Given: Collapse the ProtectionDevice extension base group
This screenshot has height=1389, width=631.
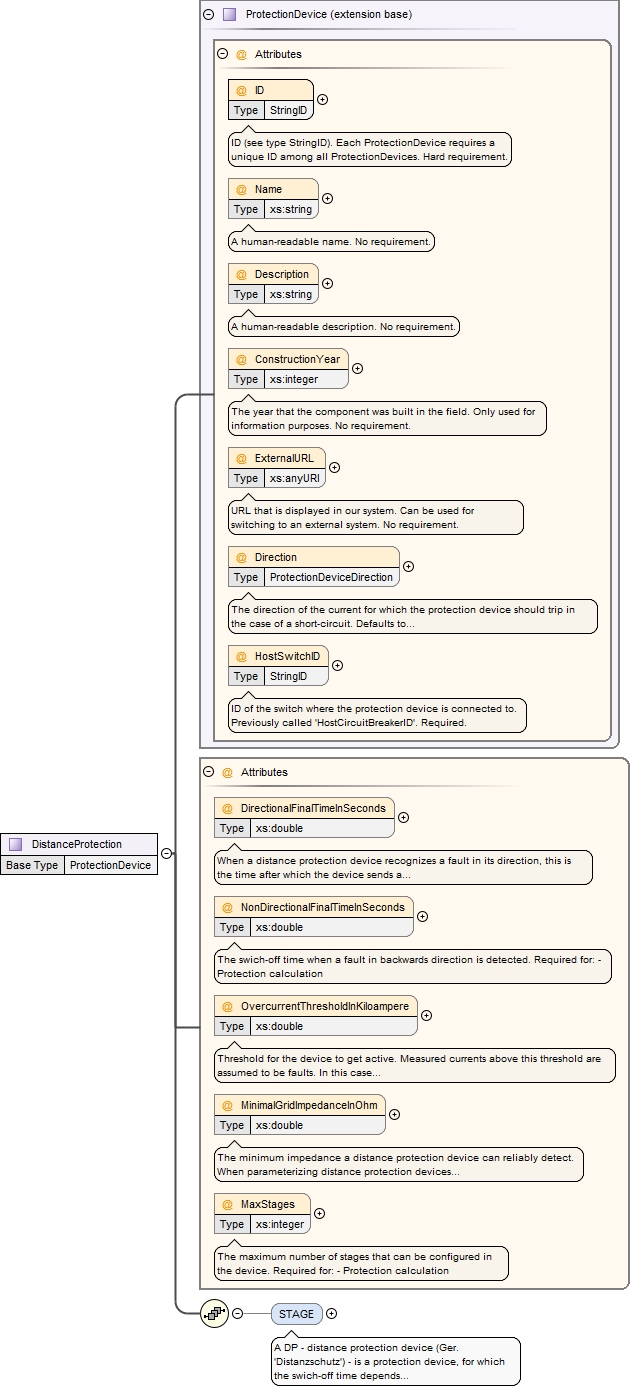Looking at the screenshot, I should [x=208, y=15].
